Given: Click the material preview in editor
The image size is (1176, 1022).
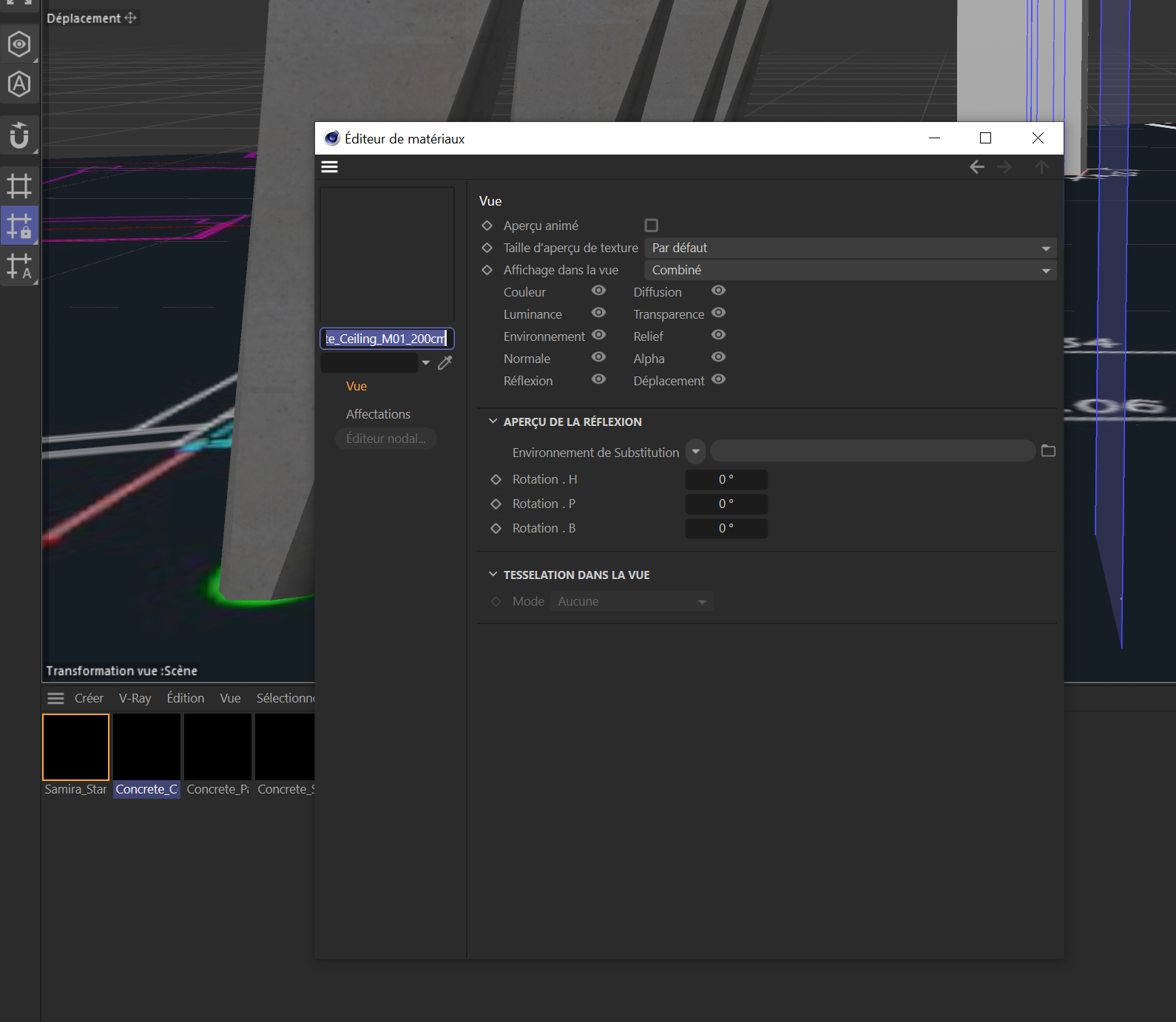Looking at the screenshot, I should tap(387, 254).
